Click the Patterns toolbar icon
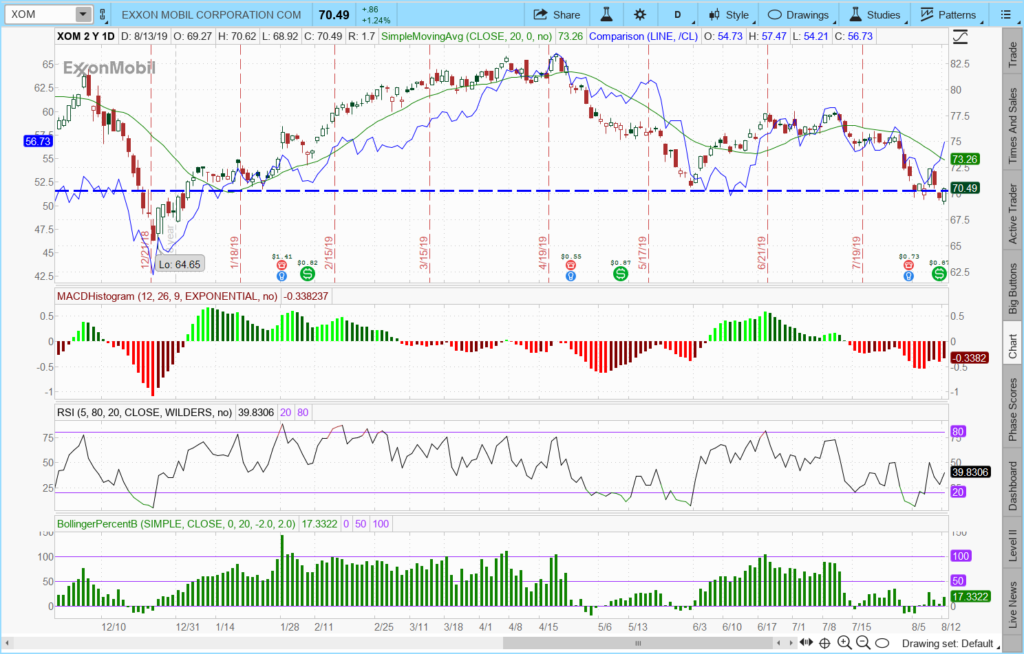 coord(946,14)
